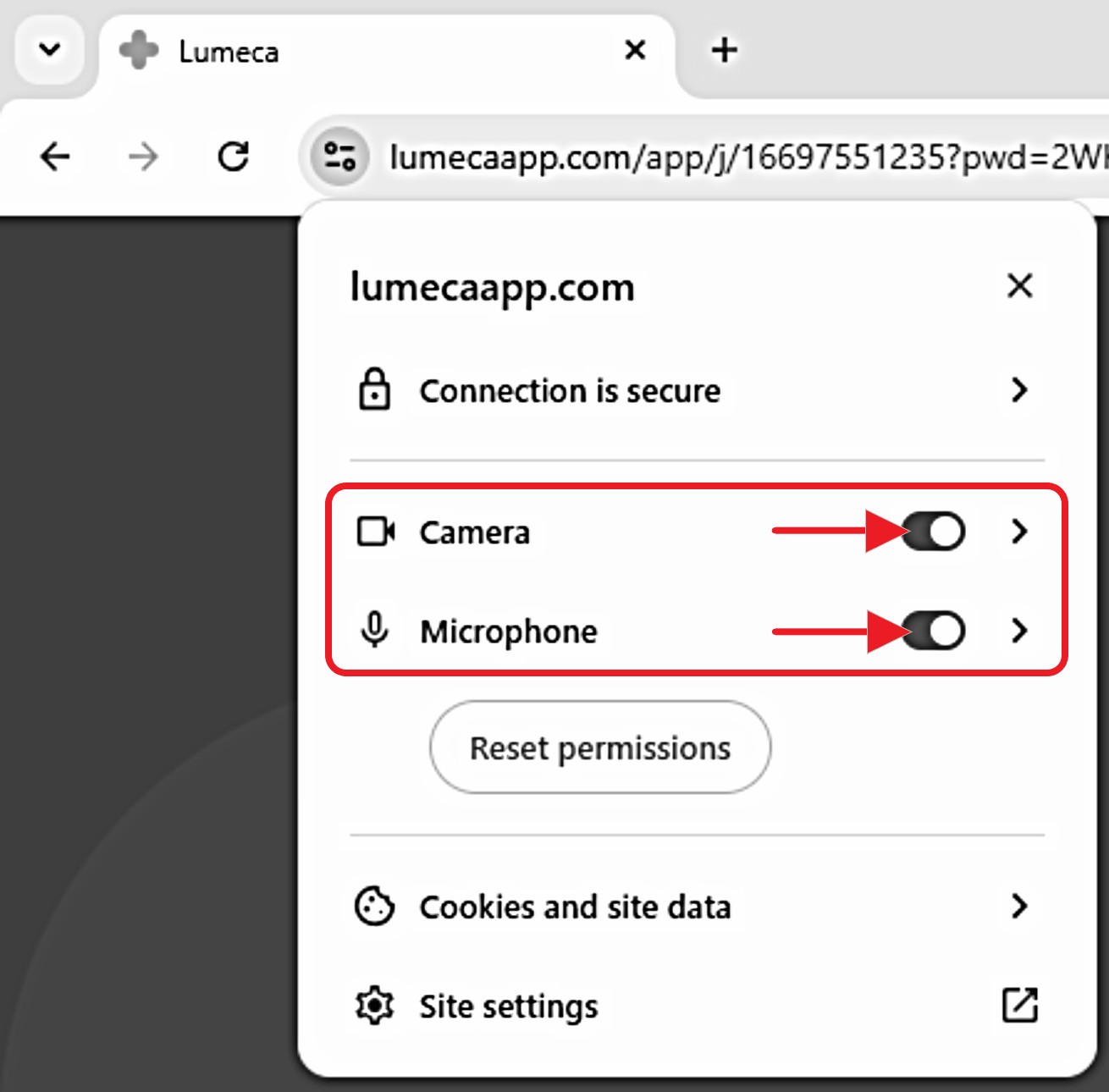Screen dimensions: 1109x1092
Task: Open Cookies and site data menu item
Action: [x=576, y=907]
